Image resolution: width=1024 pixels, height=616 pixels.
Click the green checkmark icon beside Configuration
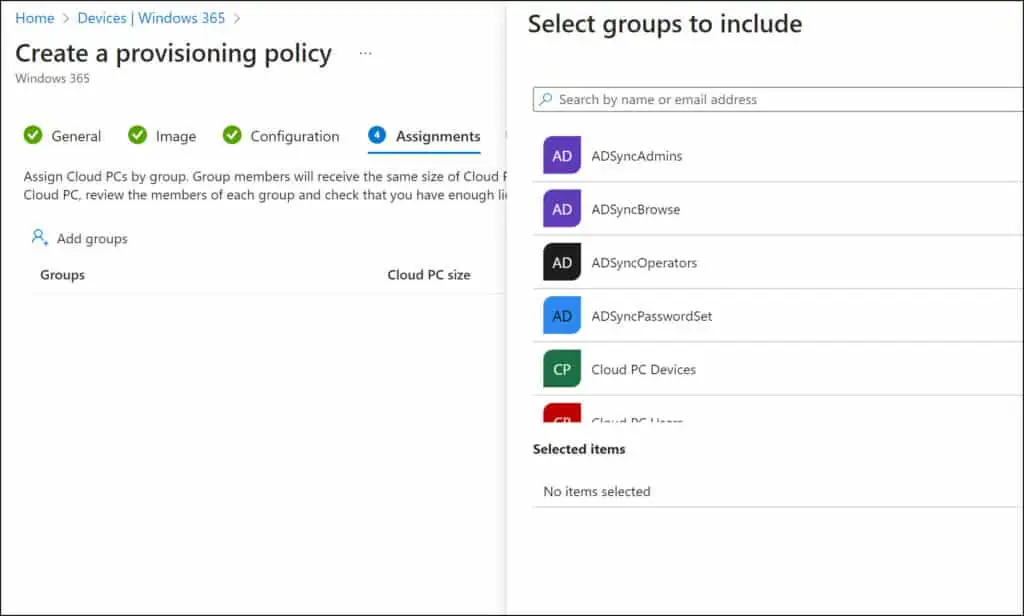click(232, 135)
